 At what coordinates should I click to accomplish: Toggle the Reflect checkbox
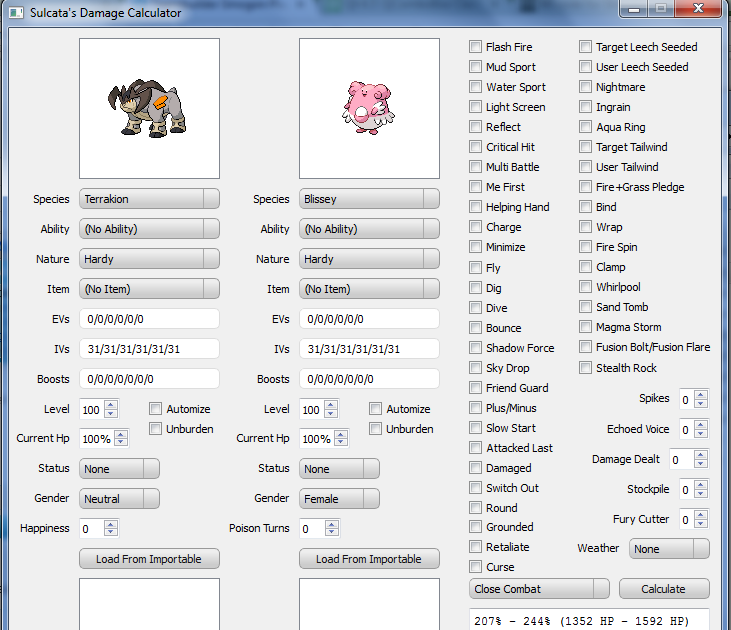tap(475, 127)
